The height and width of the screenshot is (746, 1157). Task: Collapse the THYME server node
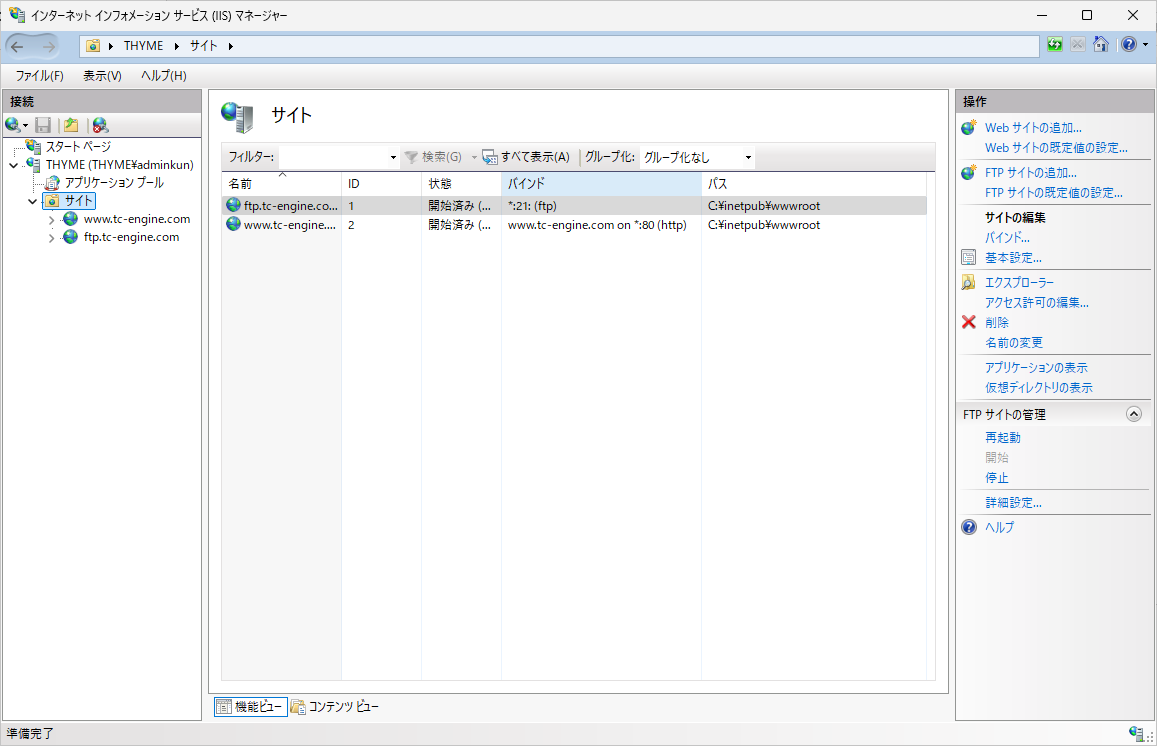13,165
